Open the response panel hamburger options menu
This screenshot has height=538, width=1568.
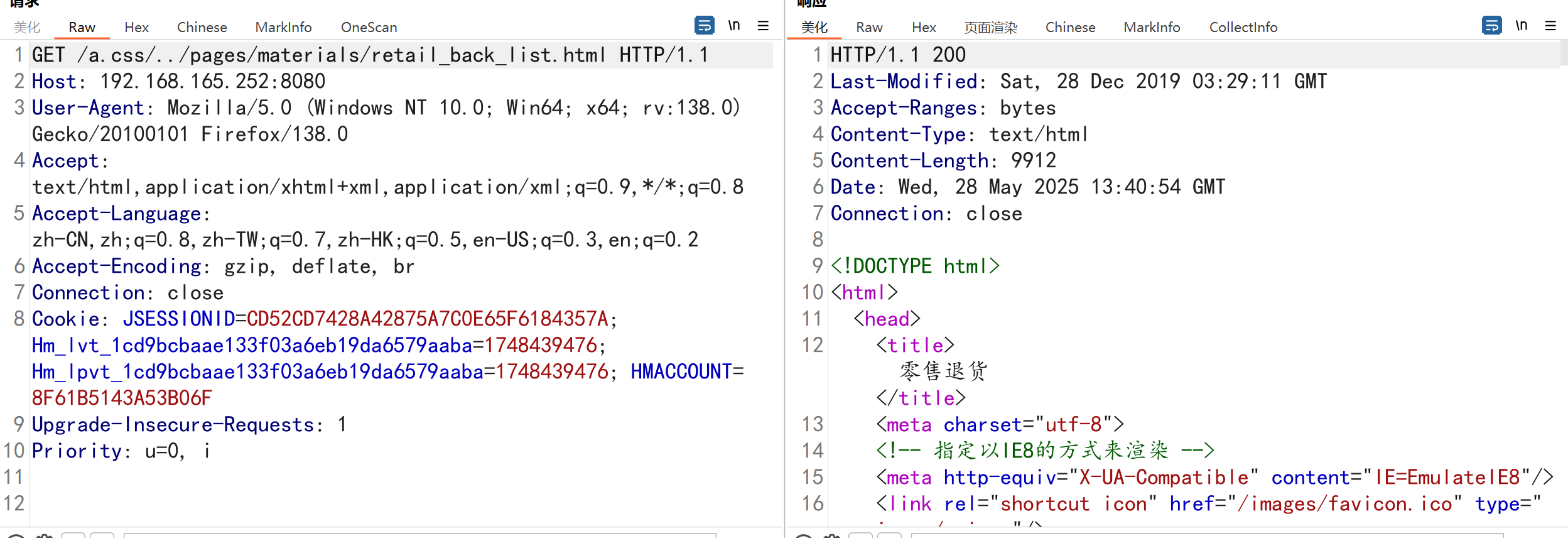coord(1550,26)
